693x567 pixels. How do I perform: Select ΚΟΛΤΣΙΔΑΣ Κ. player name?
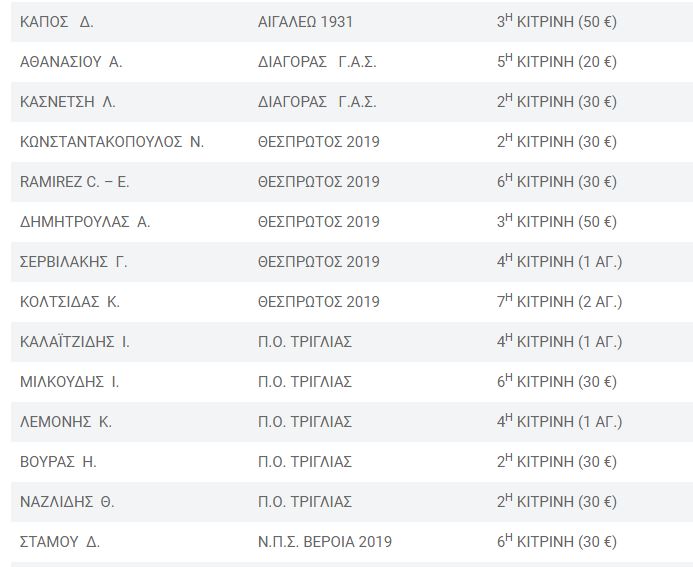[x=70, y=302]
